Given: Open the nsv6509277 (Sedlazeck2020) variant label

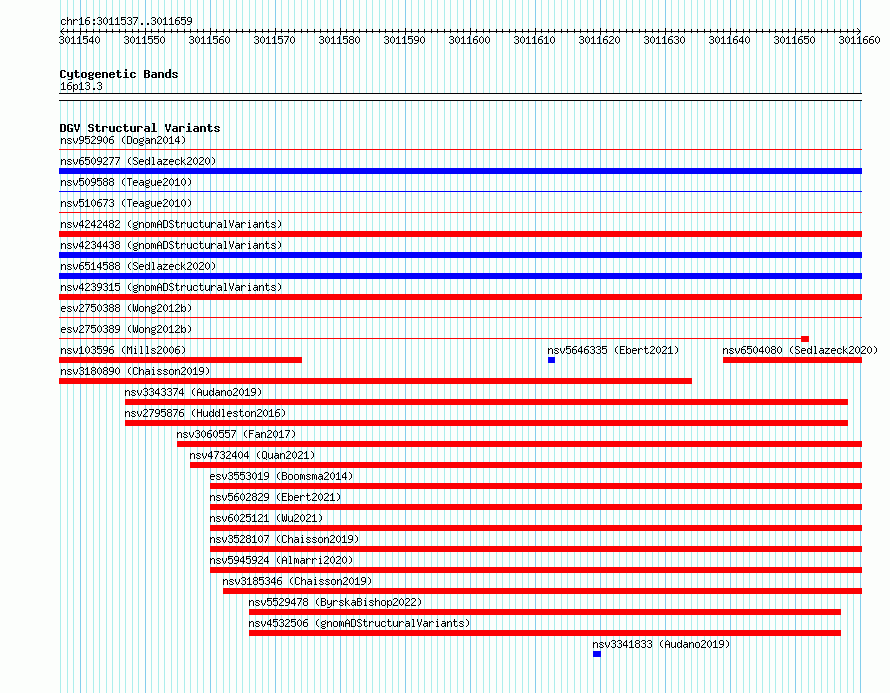Looking at the screenshot, I should [138, 161].
